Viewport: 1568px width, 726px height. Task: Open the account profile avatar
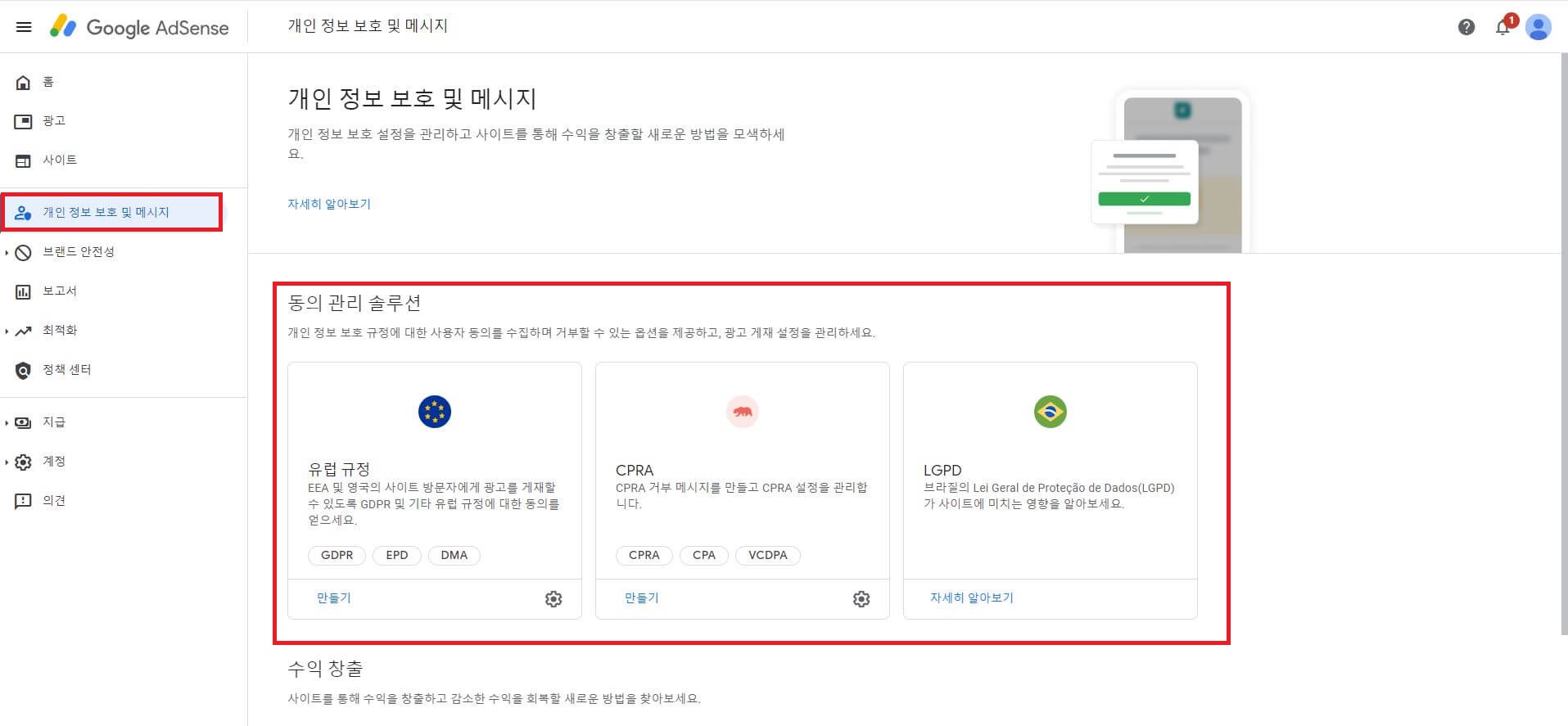pos(1539,27)
